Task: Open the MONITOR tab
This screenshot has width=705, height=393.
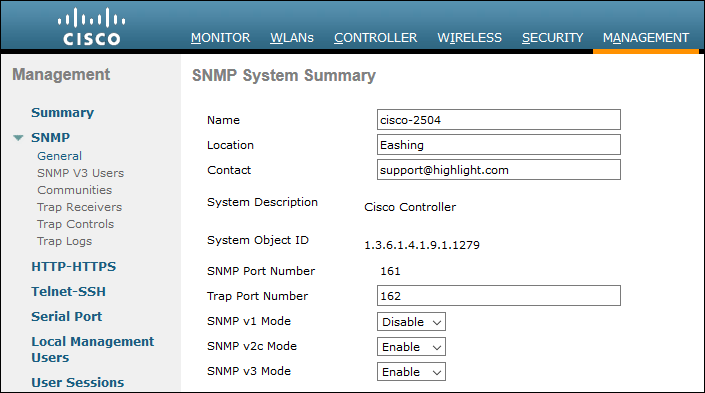Action: pos(220,38)
